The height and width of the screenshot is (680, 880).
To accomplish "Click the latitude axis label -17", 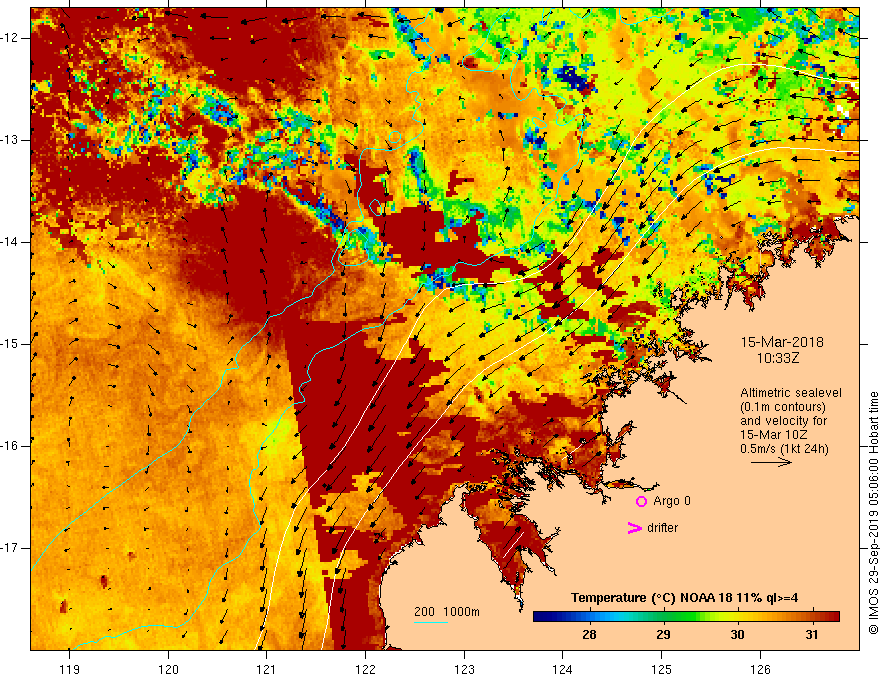I will pos(10,548).
